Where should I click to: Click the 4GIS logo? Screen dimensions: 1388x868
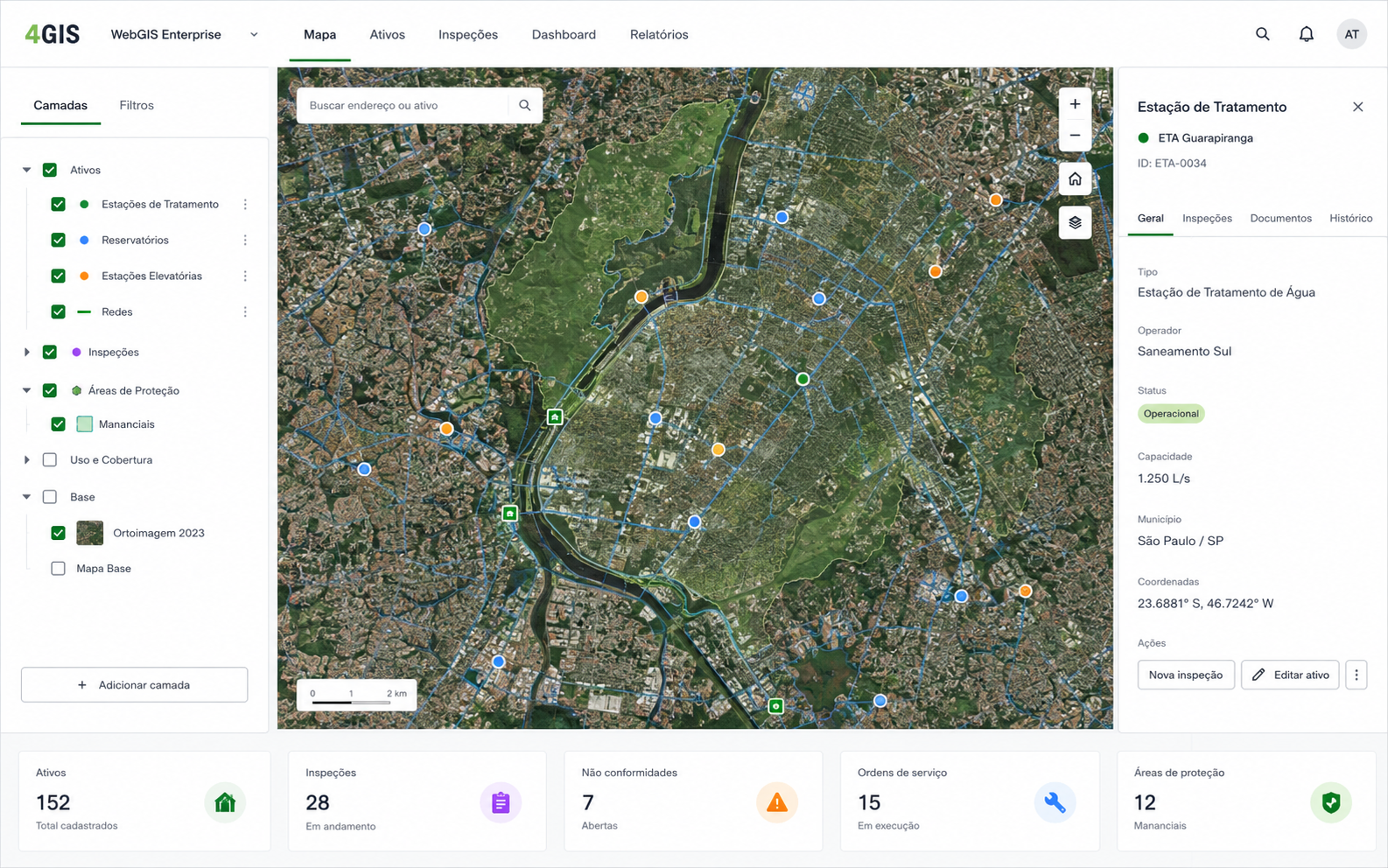(x=53, y=34)
